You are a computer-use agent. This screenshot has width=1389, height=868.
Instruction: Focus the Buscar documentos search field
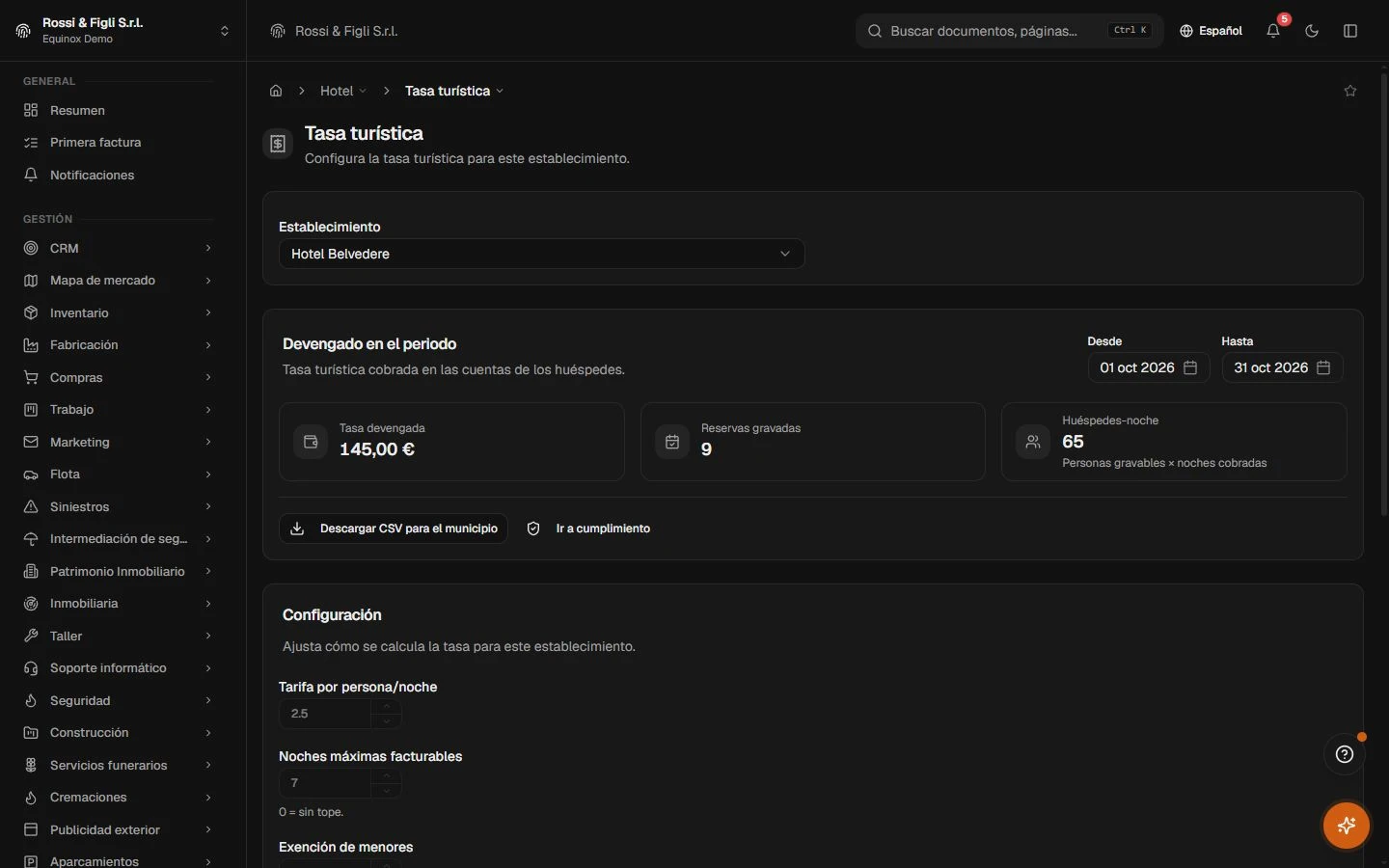point(1010,31)
